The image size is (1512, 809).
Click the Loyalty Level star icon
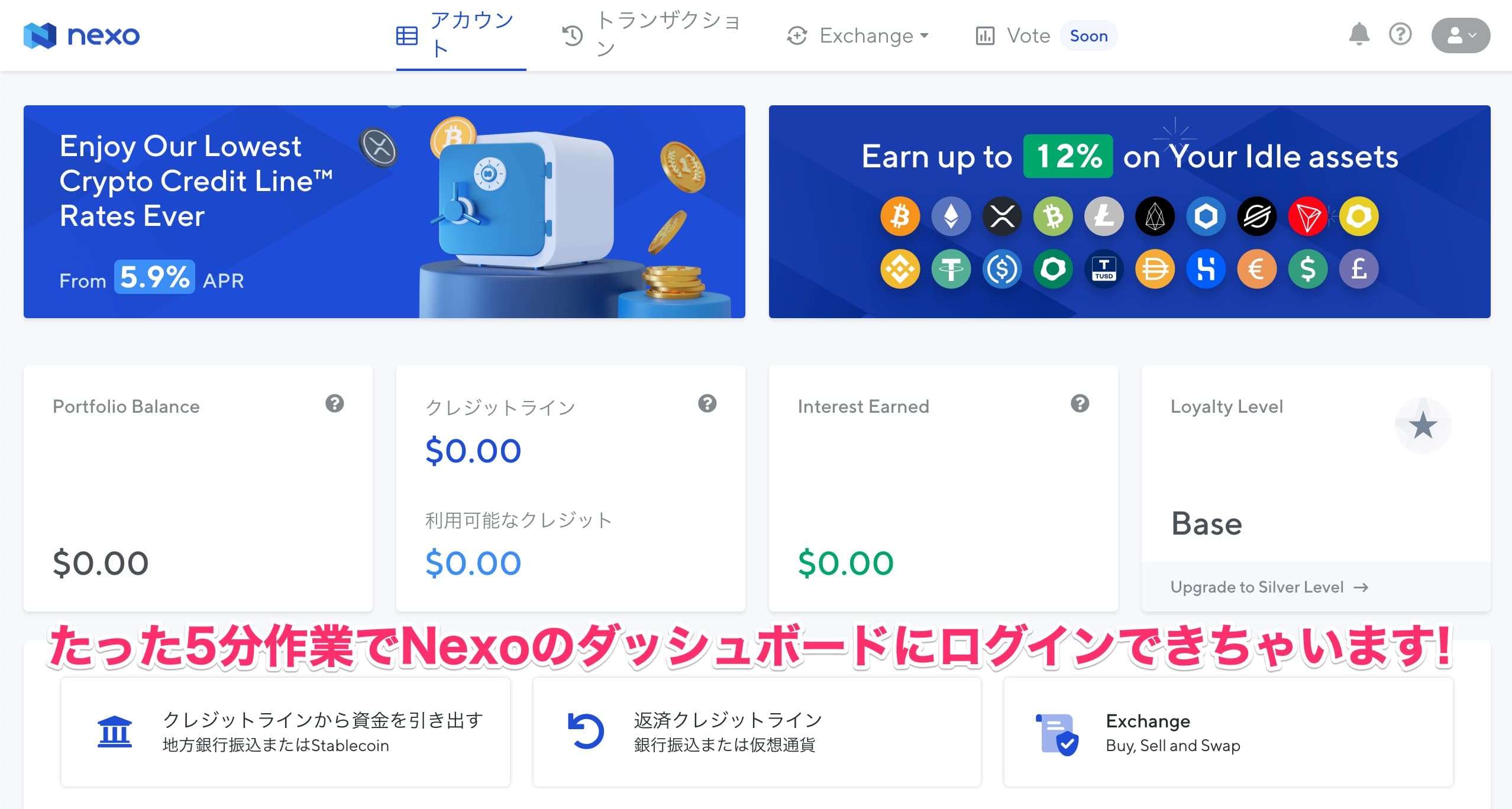point(1423,425)
